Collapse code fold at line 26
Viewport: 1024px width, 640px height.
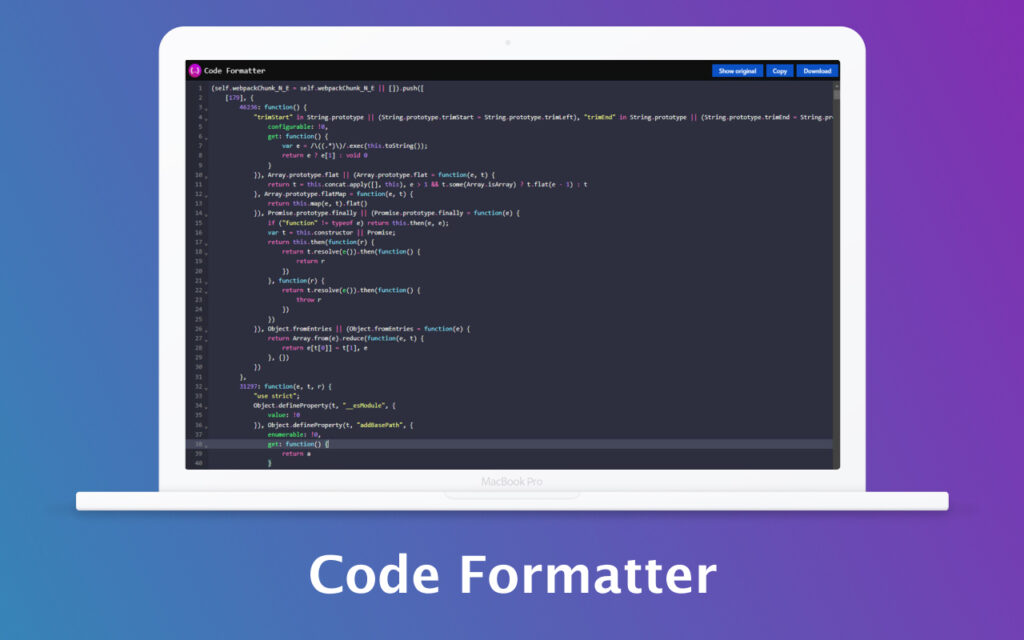pyautogui.click(x=206, y=330)
